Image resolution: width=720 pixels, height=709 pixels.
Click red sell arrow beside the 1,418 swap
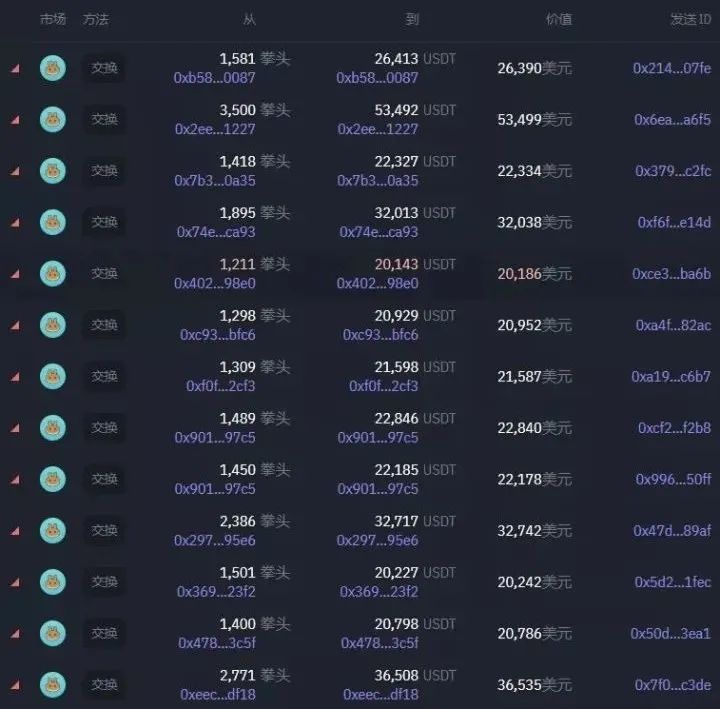pyautogui.click(x=15, y=172)
